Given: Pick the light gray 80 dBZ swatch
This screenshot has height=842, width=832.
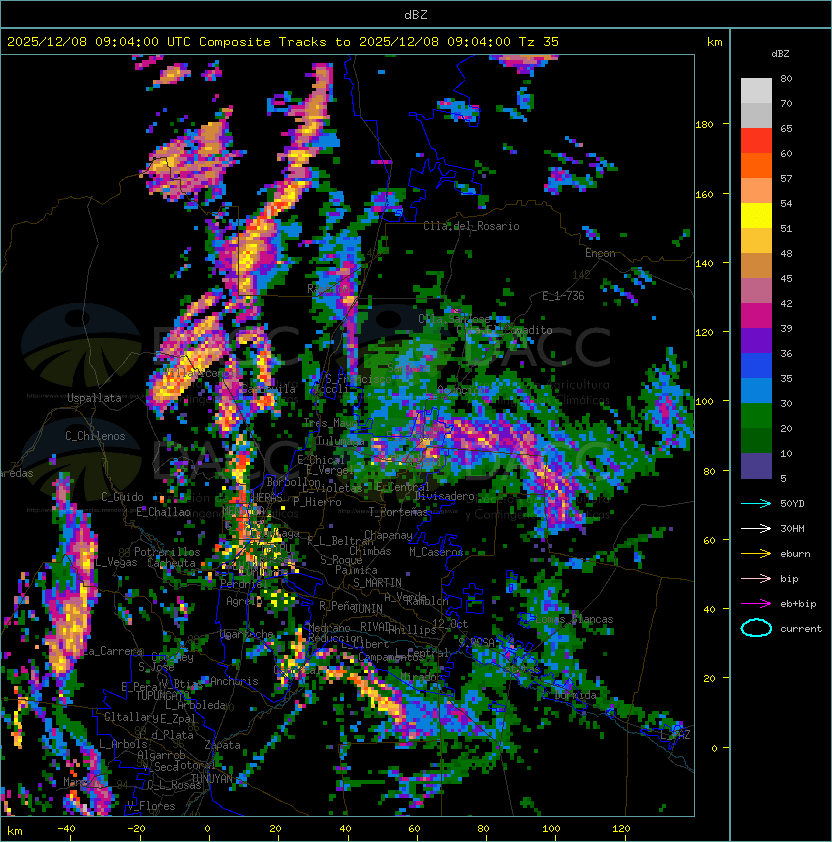Looking at the screenshot, I should 756,90.
